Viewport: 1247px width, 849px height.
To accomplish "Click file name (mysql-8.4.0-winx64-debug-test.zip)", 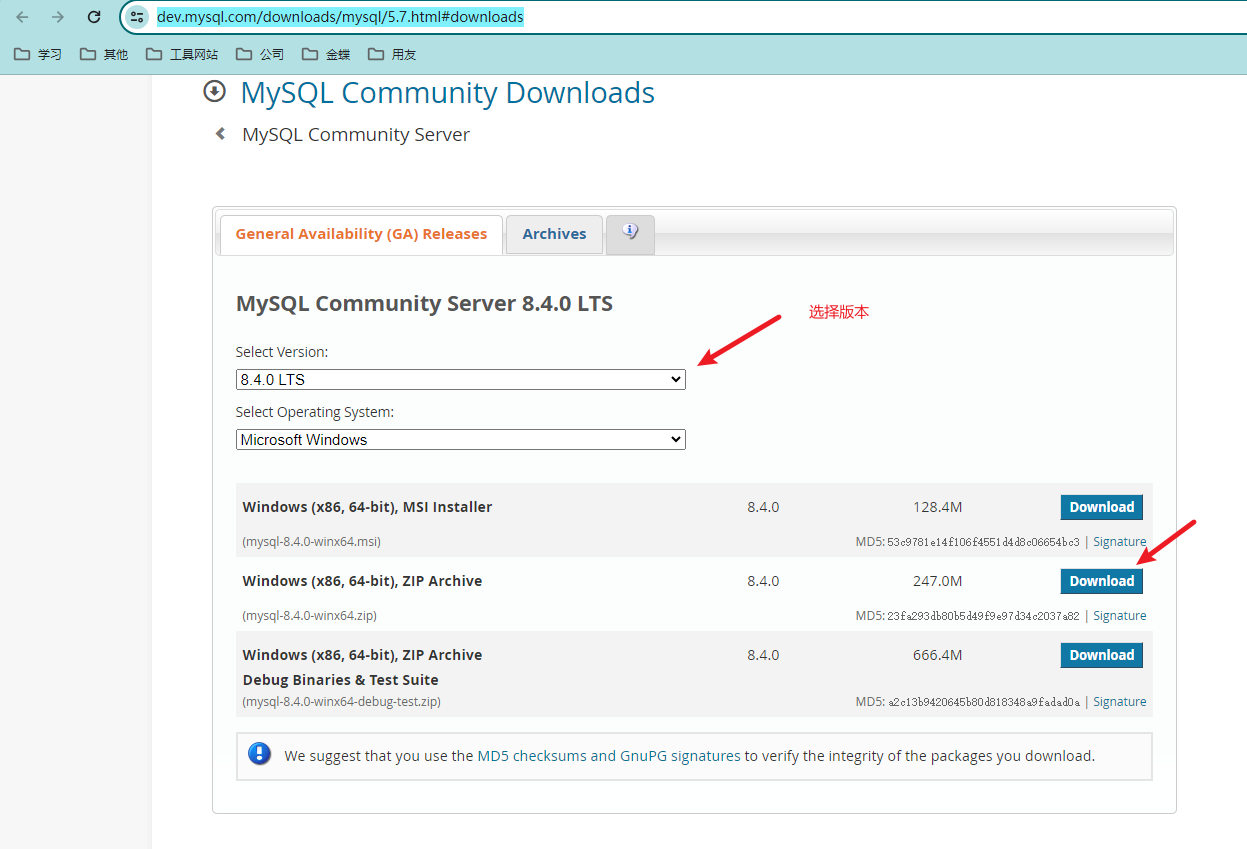I will click(341, 702).
